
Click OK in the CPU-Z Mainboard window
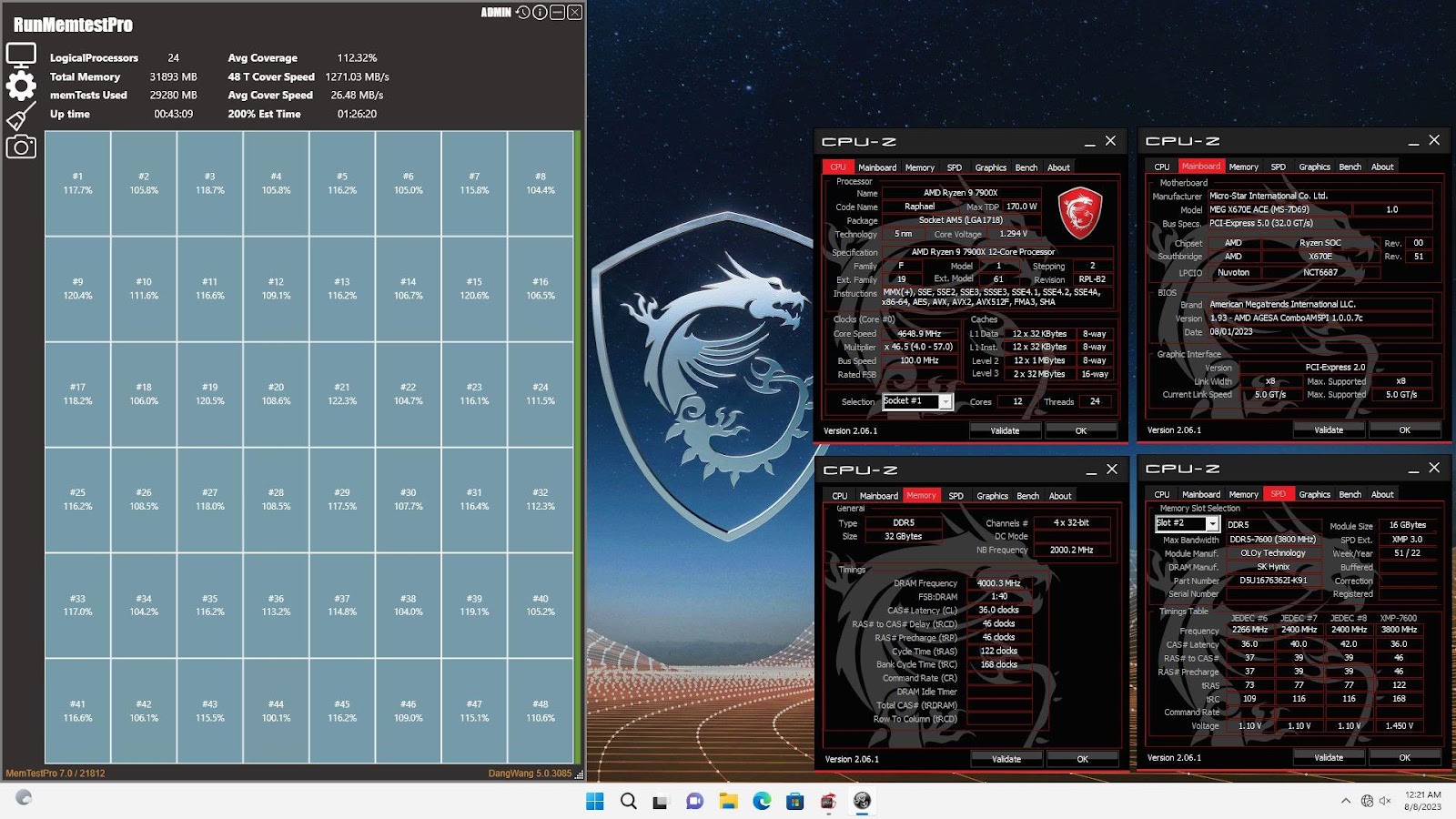(x=1404, y=430)
